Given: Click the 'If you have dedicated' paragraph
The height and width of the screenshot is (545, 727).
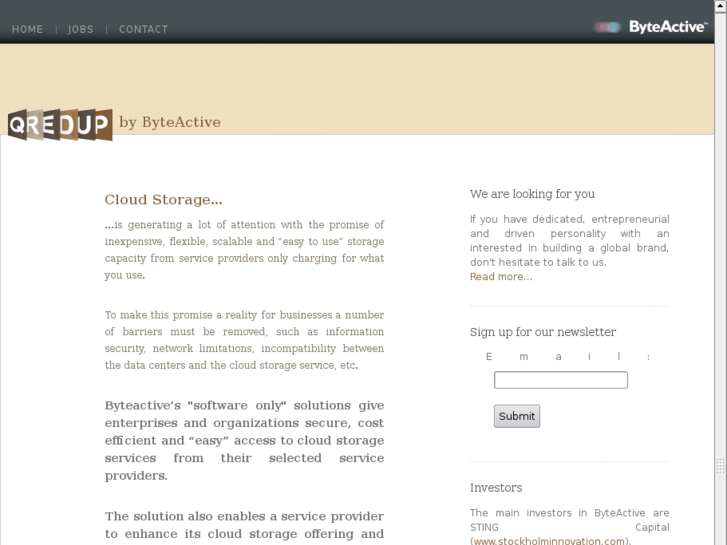Looking at the screenshot, I should (569, 240).
